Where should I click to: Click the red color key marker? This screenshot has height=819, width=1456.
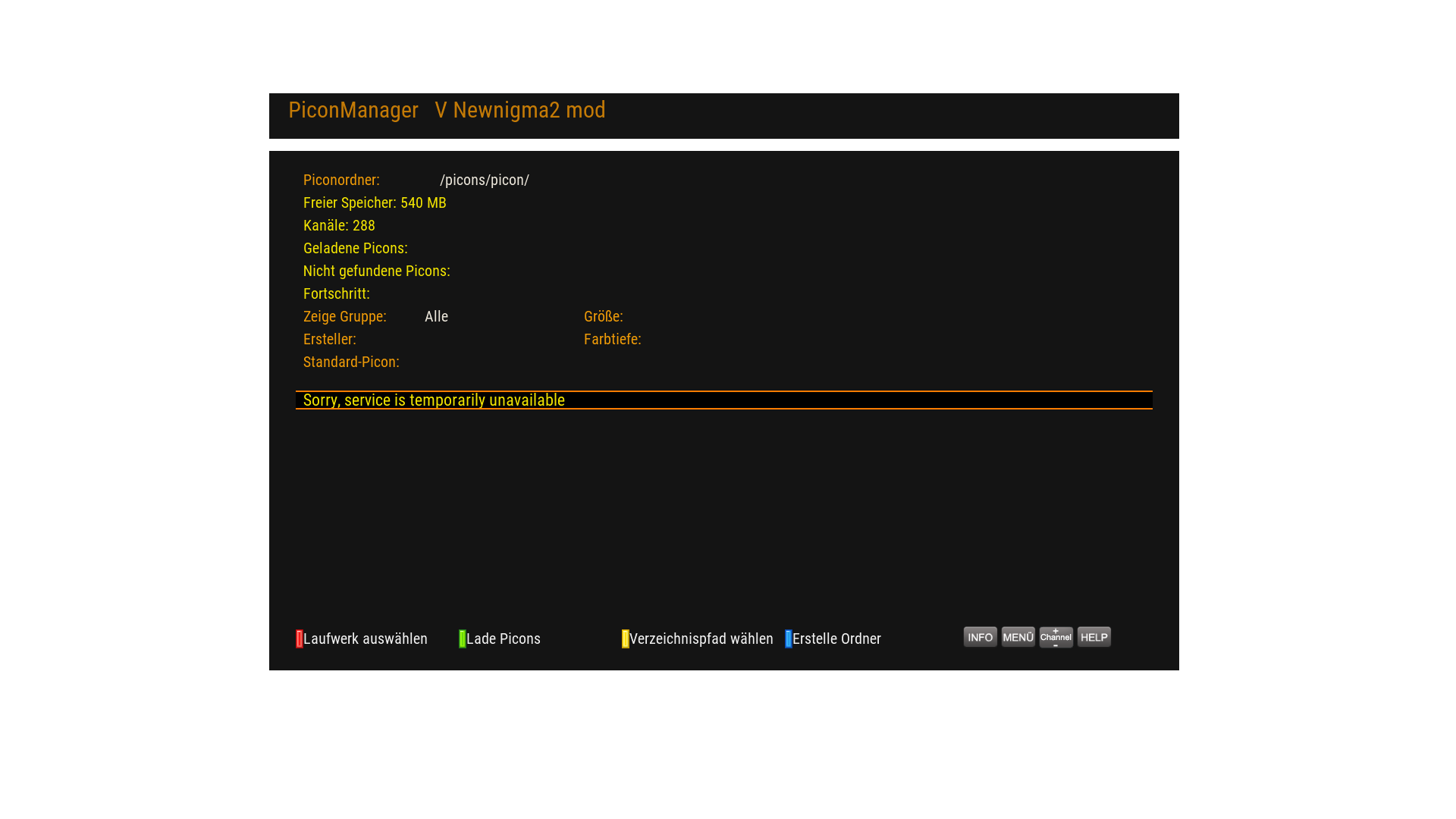coord(300,639)
